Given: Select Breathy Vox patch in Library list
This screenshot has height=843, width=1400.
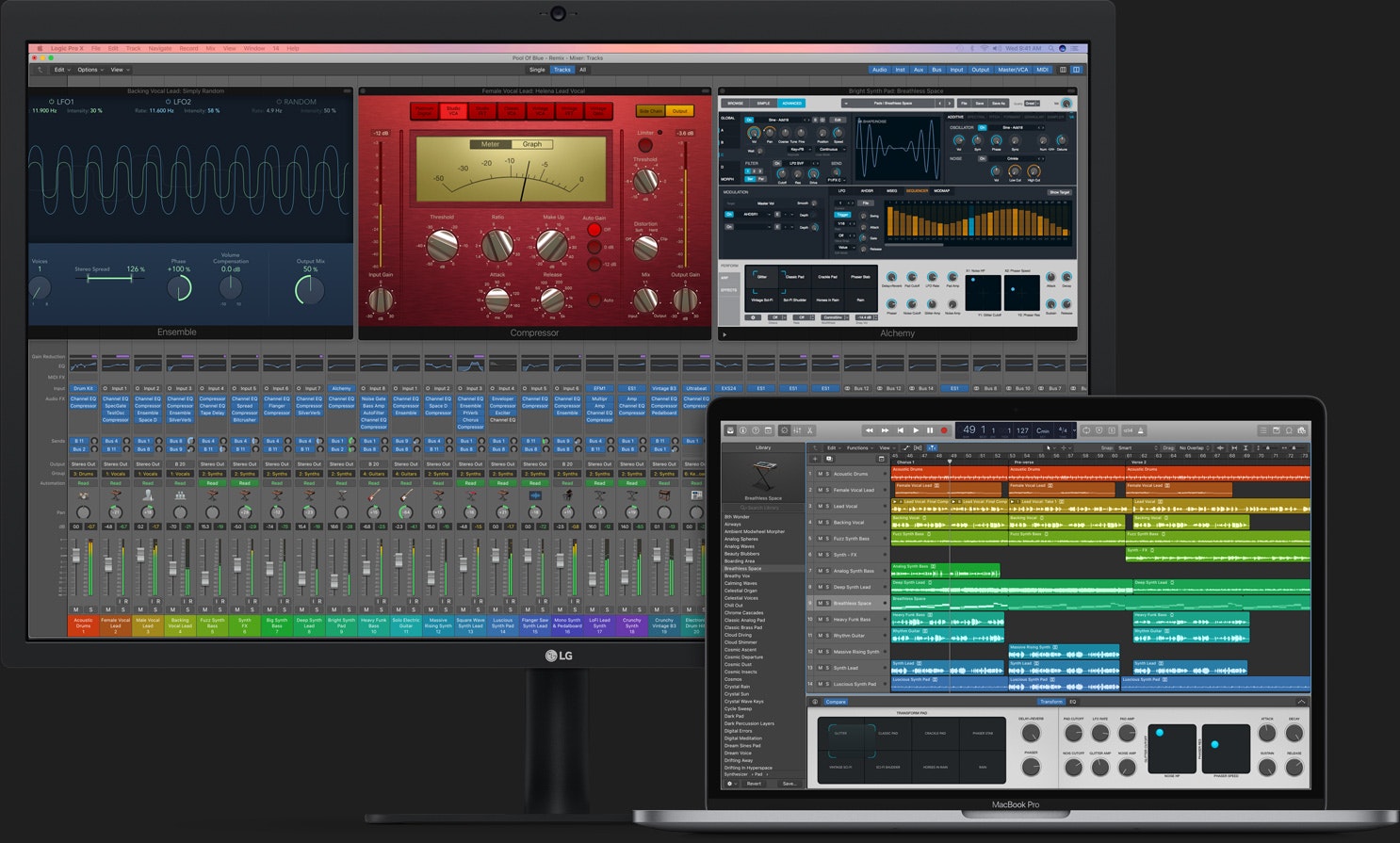Looking at the screenshot, I should [737, 576].
